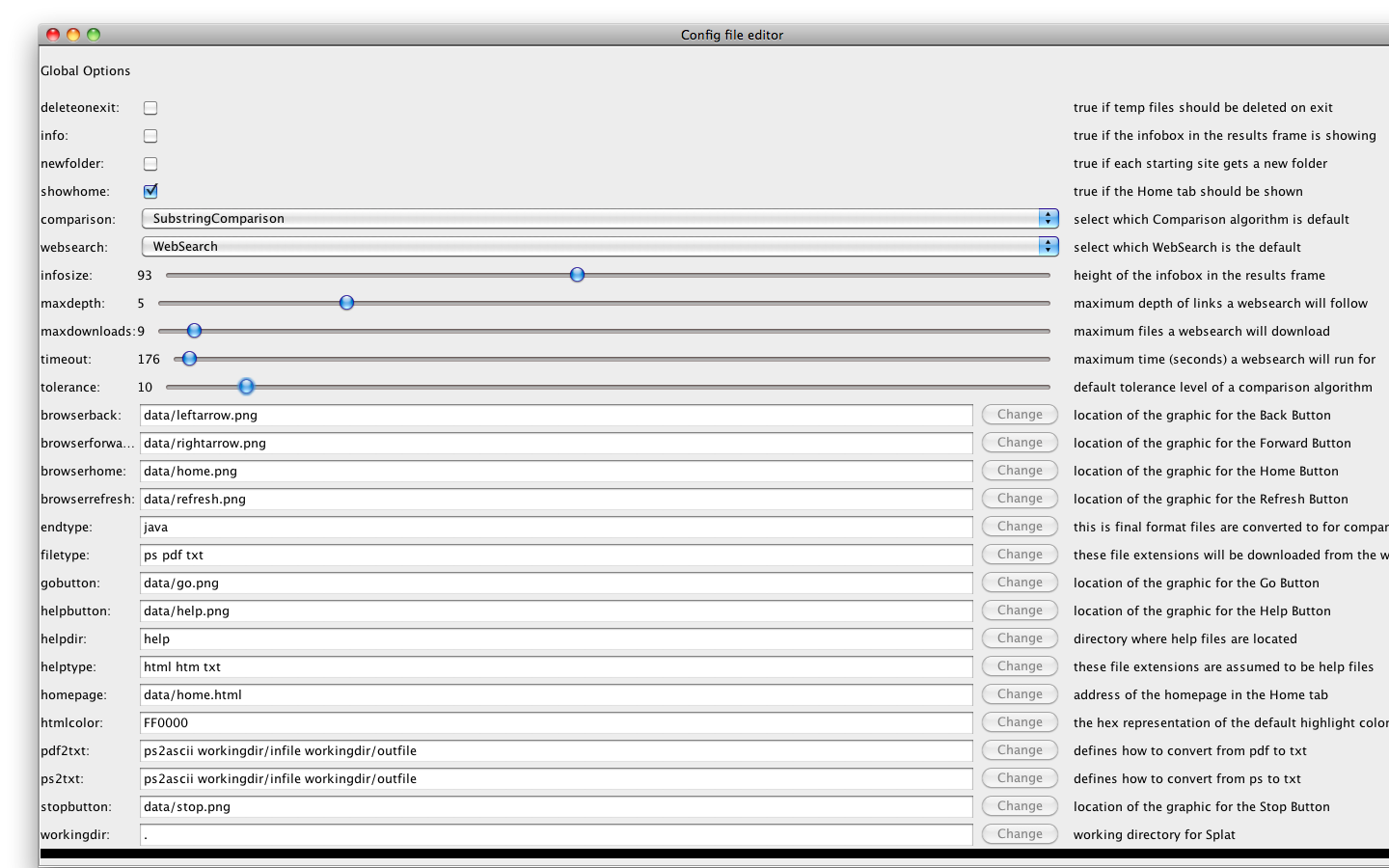Enable the deleteonexit checkbox

[x=150, y=108]
